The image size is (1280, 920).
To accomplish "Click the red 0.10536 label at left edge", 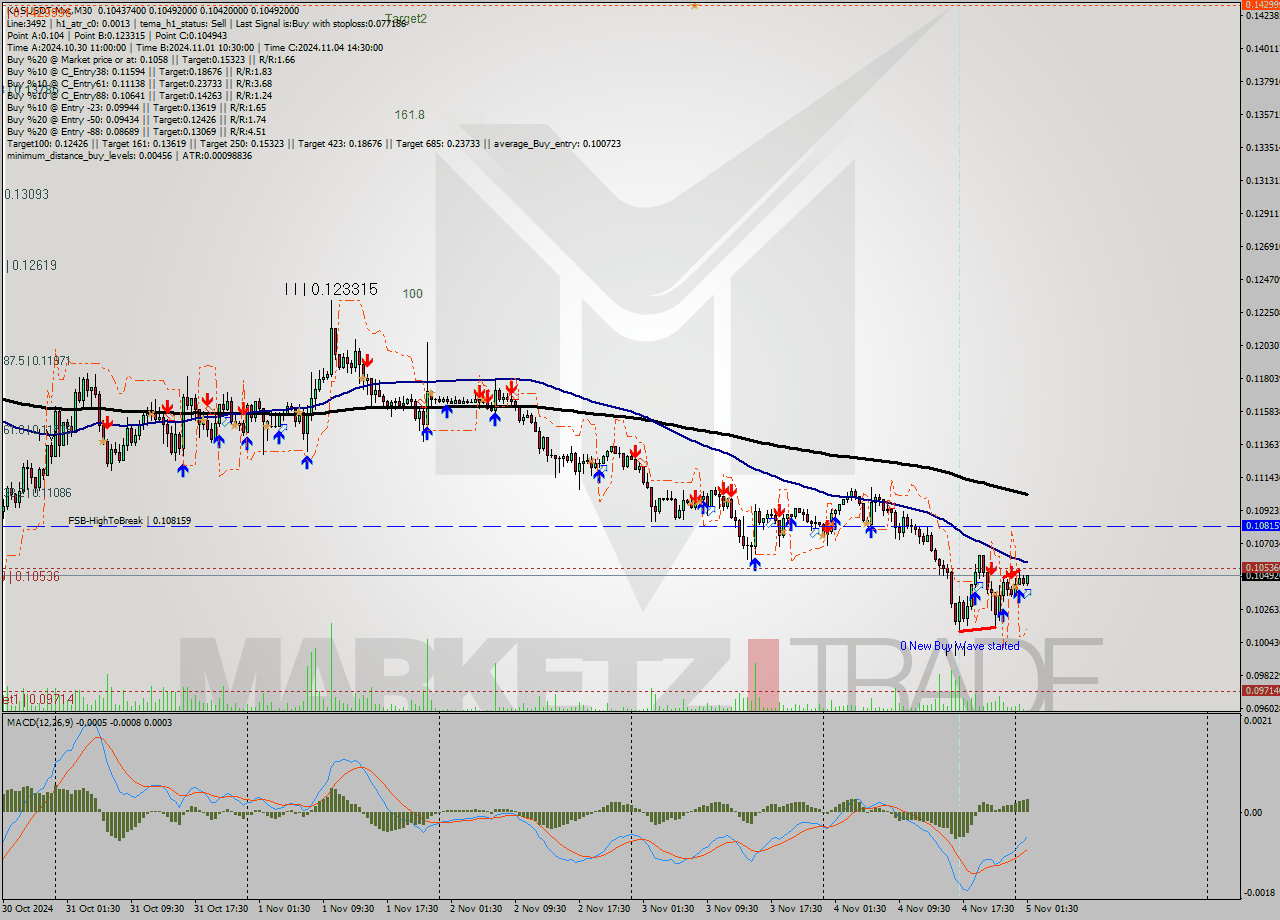I will pyautogui.click(x=31, y=576).
